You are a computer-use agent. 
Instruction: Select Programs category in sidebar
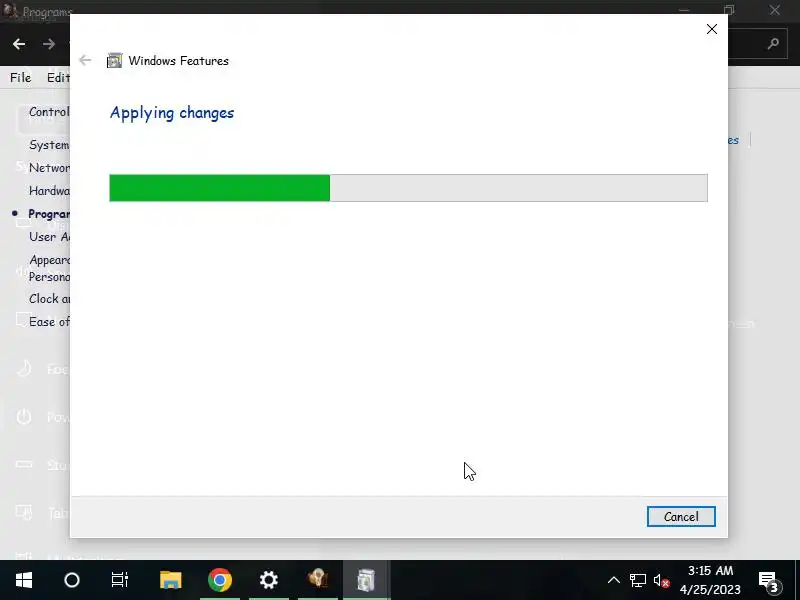click(49, 214)
